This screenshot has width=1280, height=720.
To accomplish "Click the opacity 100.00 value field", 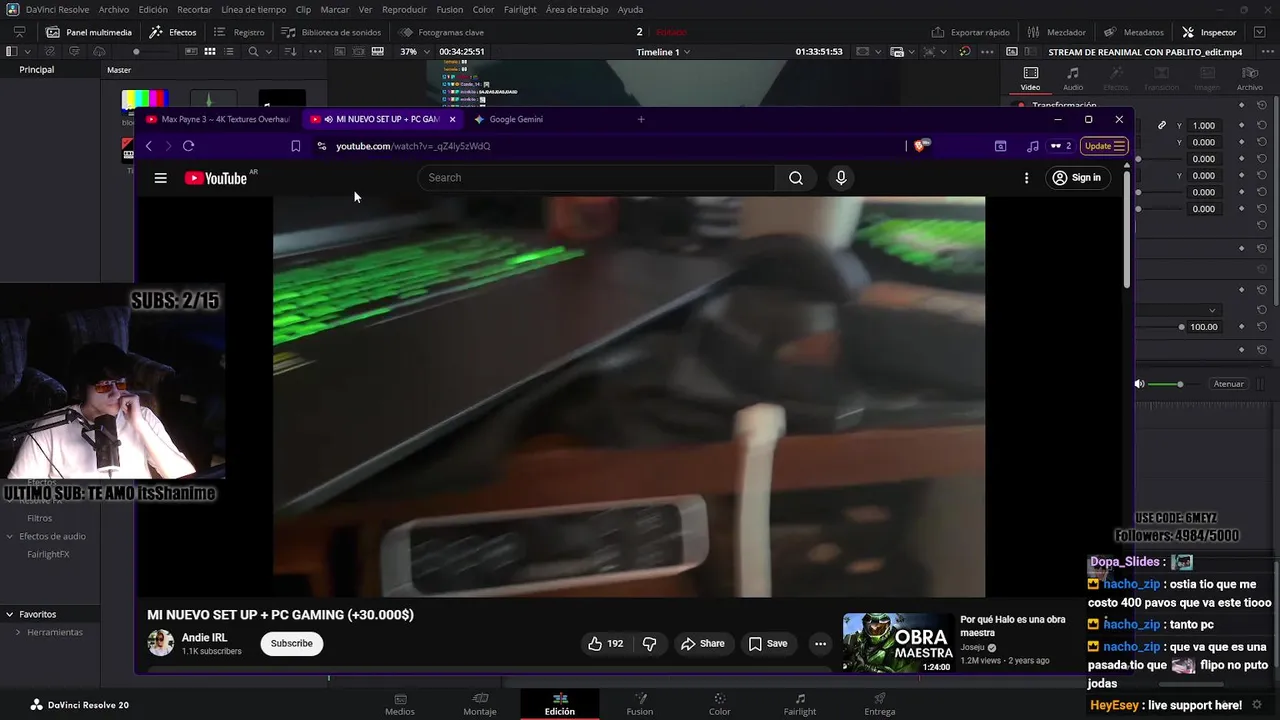I will pyautogui.click(x=1204, y=327).
